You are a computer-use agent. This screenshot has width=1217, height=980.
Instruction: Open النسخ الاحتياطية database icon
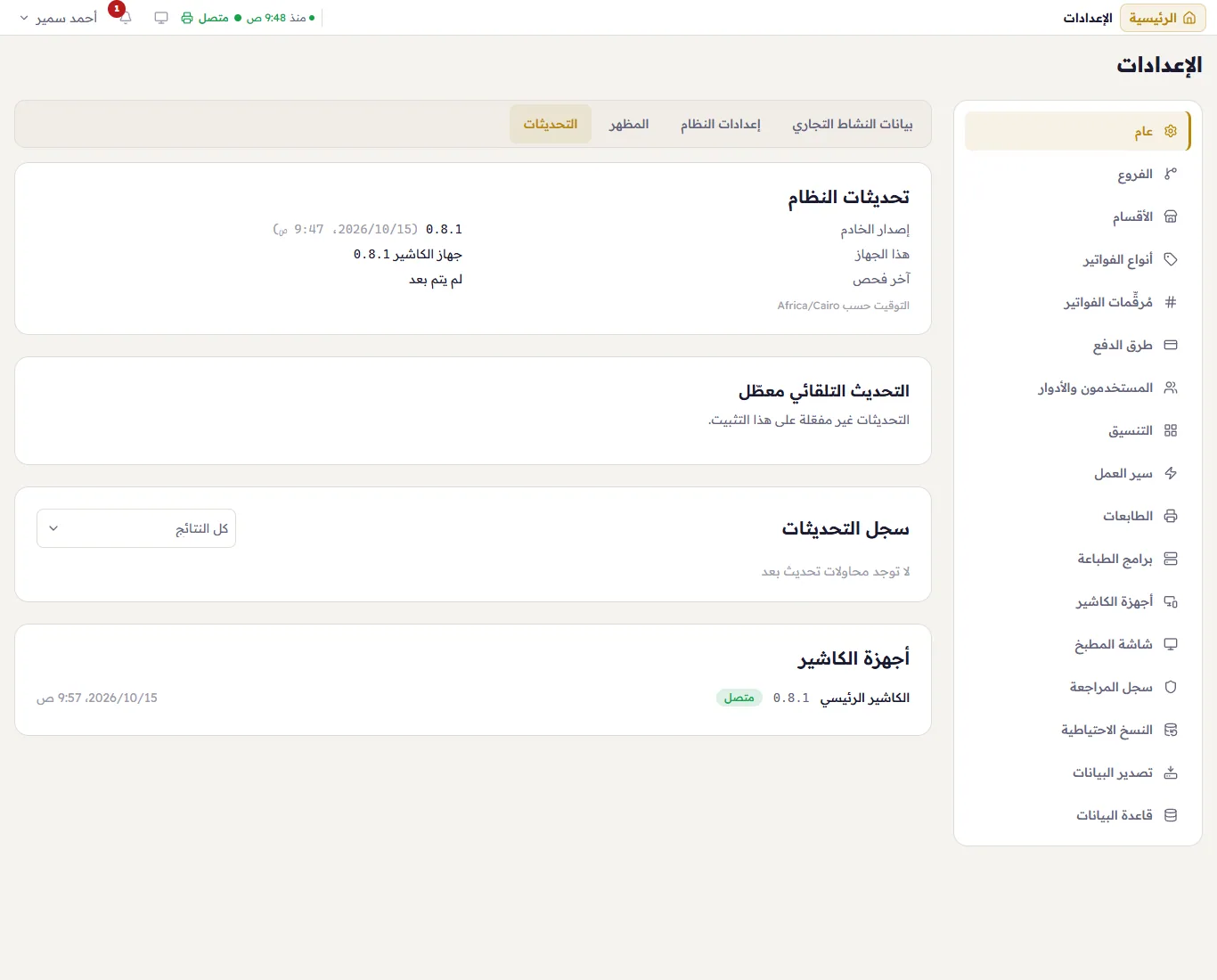[x=1171, y=730]
